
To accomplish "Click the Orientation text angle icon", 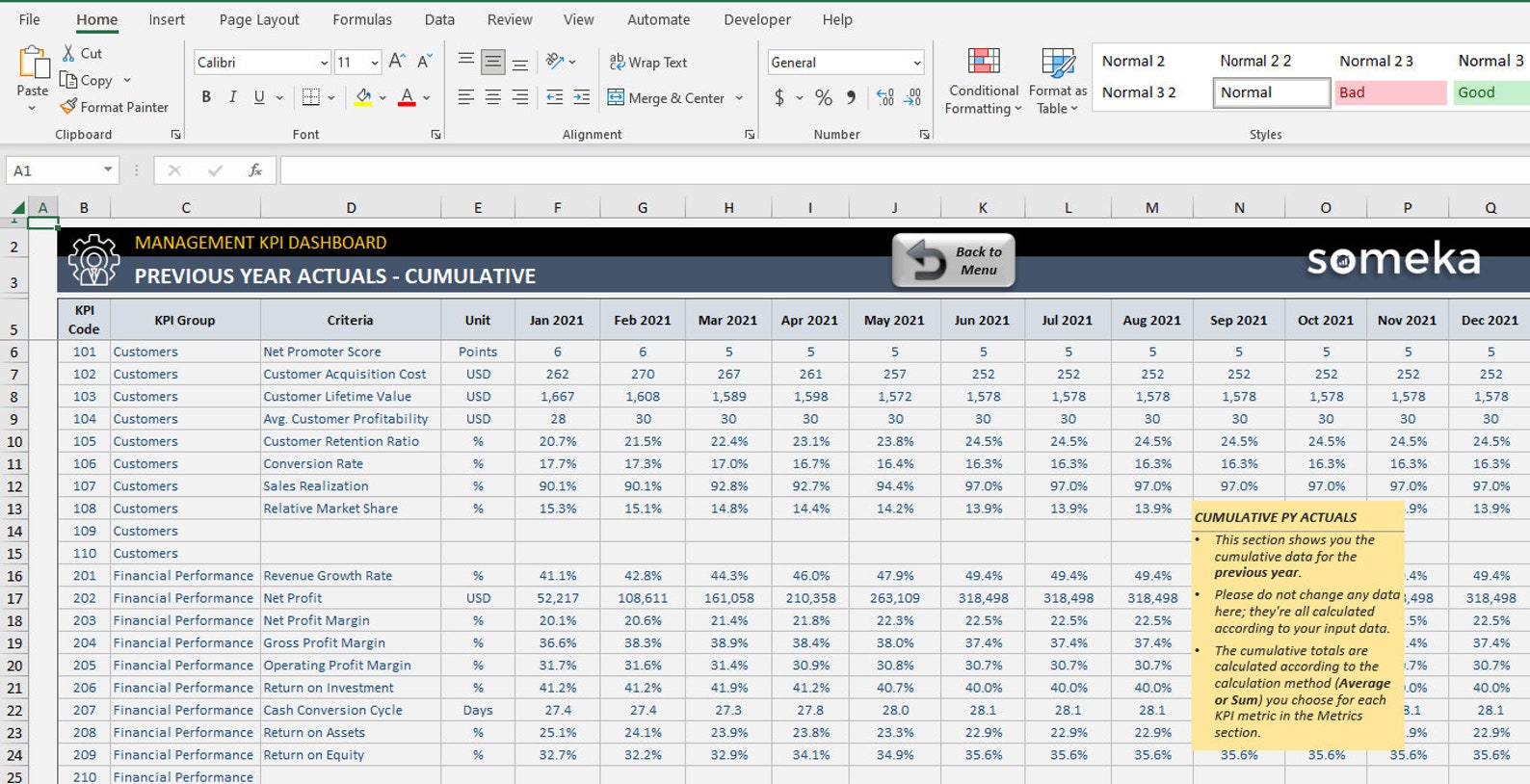I will [x=555, y=62].
